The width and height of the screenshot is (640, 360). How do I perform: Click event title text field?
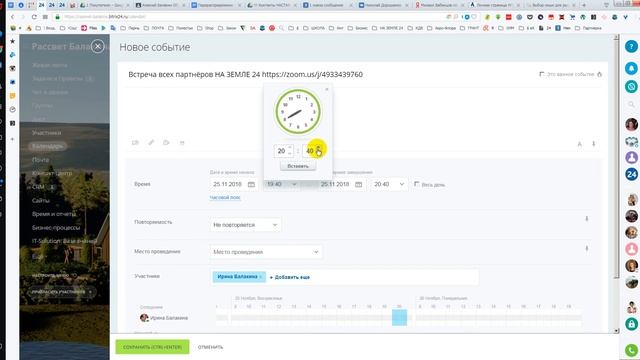pos(245,74)
